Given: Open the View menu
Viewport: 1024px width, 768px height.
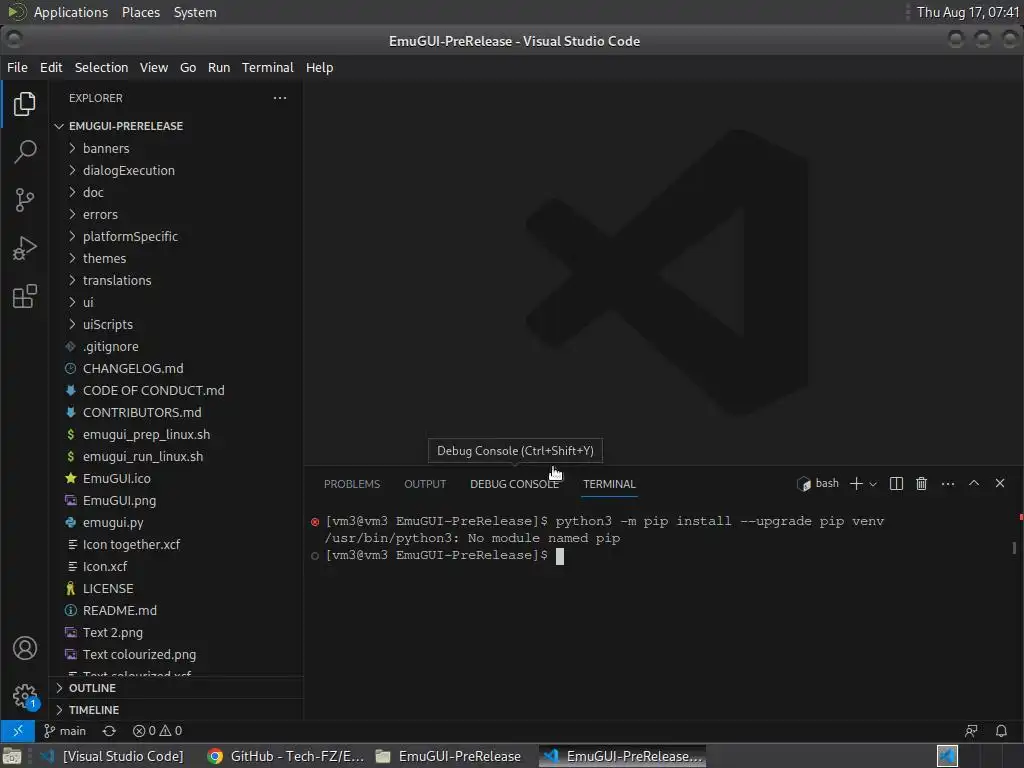Looking at the screenshot, I should pos(153,67).
